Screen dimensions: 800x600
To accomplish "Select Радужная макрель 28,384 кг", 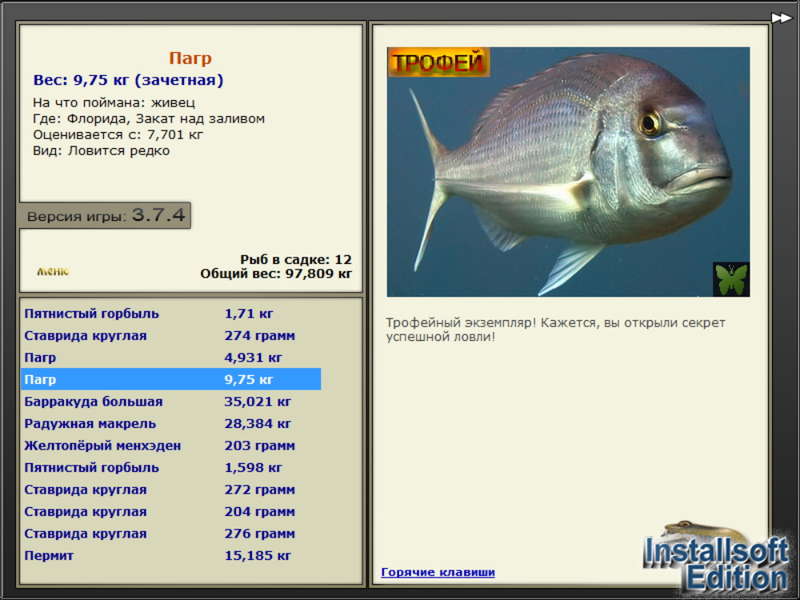I will (x=171, y=423).
